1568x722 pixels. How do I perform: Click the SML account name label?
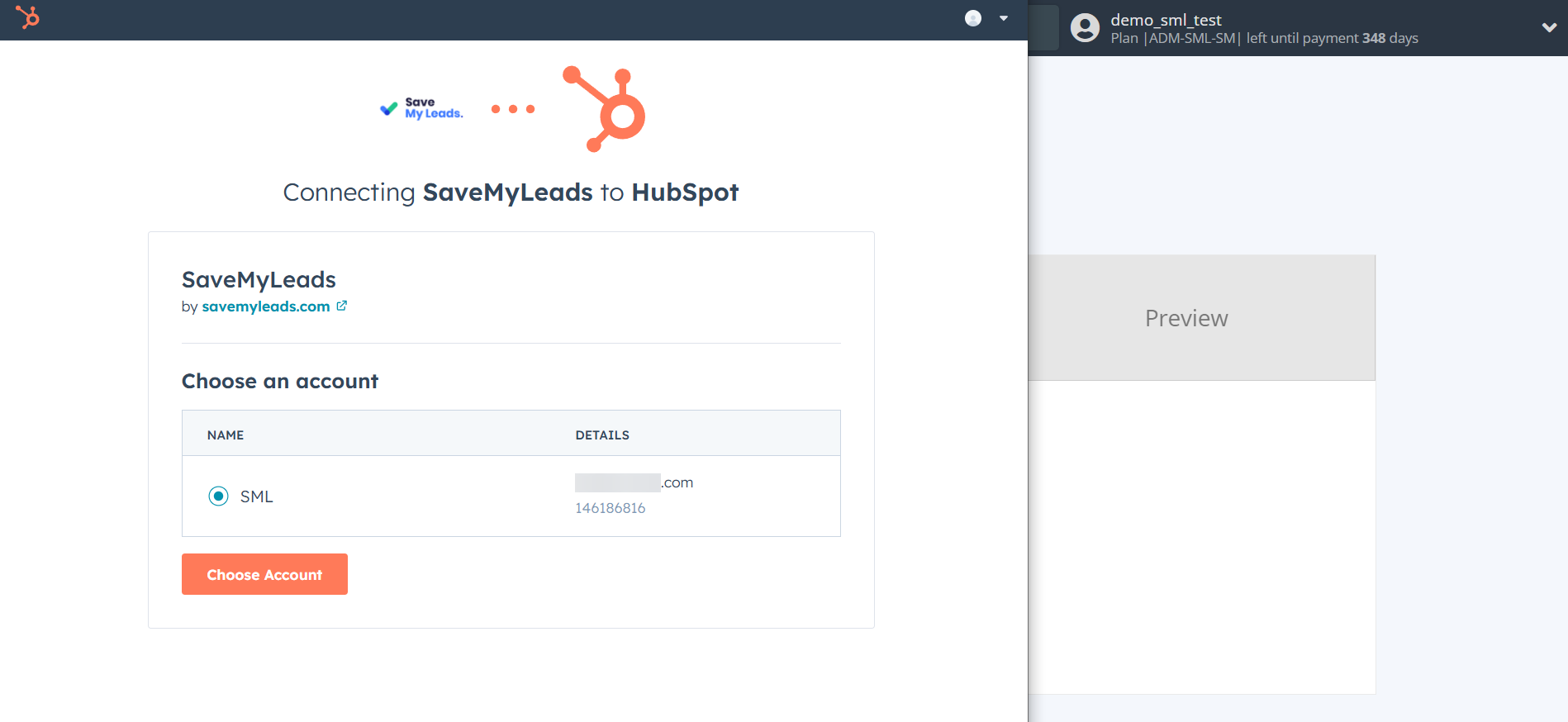point(256,496)
